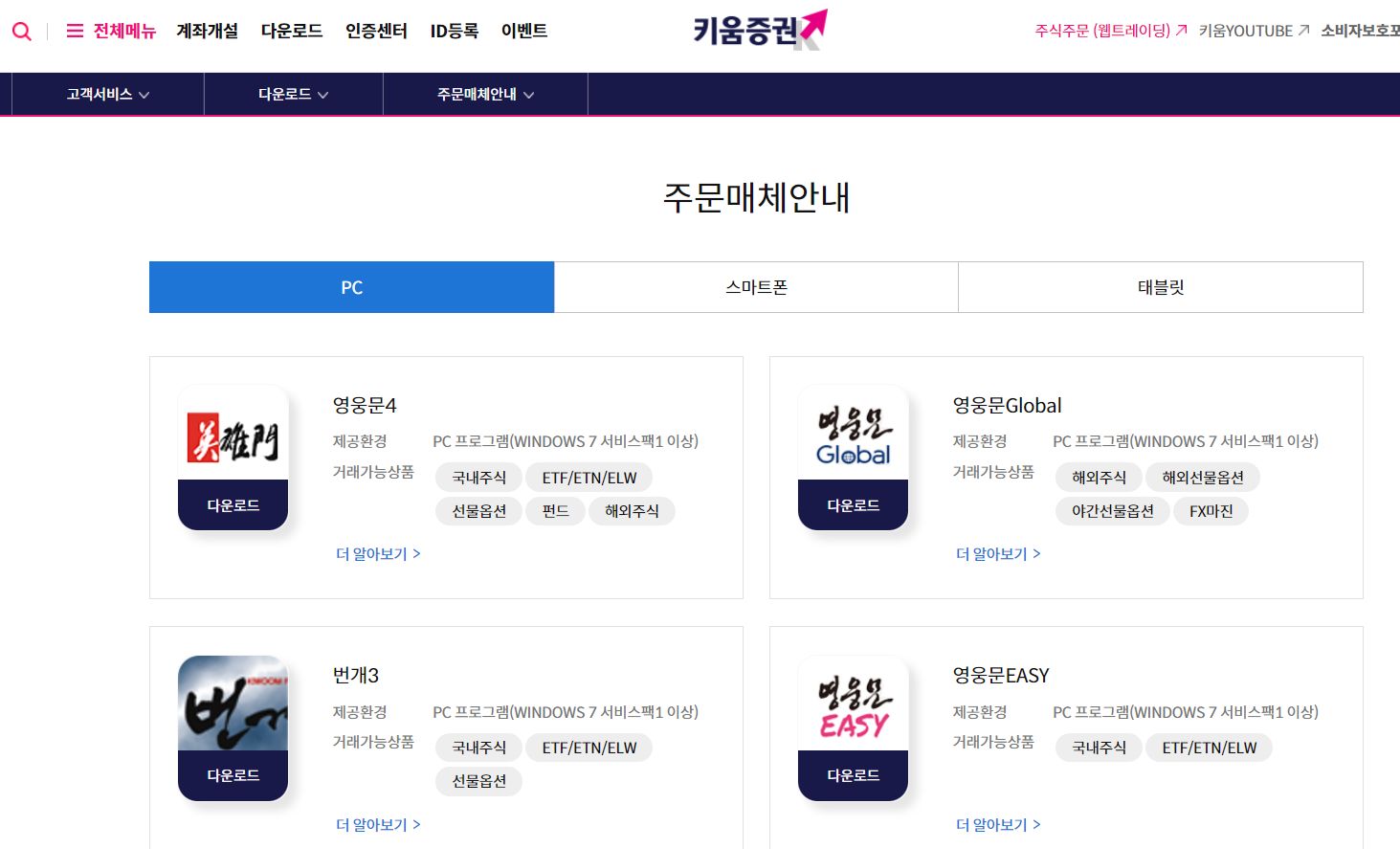Click the FX마진 tag in the 영웅문Global card
The image size is (1400, 849).
pos(1211,511)
